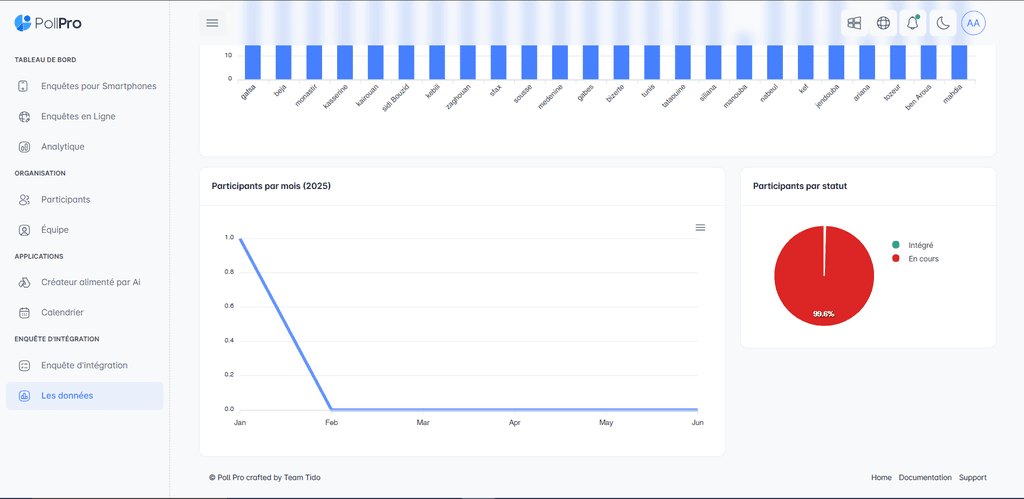Click the Enquête d'intégration sidebar icon
Screen dimensions: 1024x499
point(24,366)
